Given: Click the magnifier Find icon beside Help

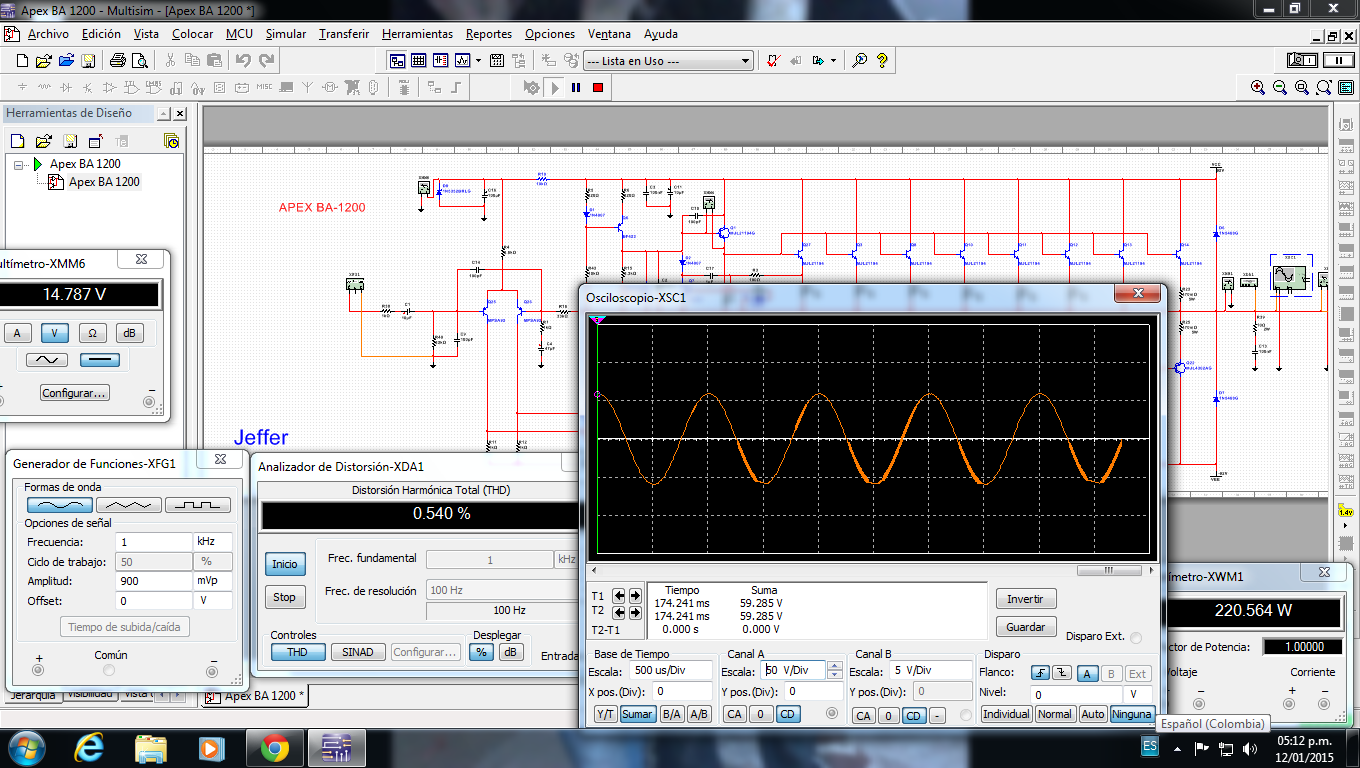Looking at the screenshot, I should [x=859, y=60].
